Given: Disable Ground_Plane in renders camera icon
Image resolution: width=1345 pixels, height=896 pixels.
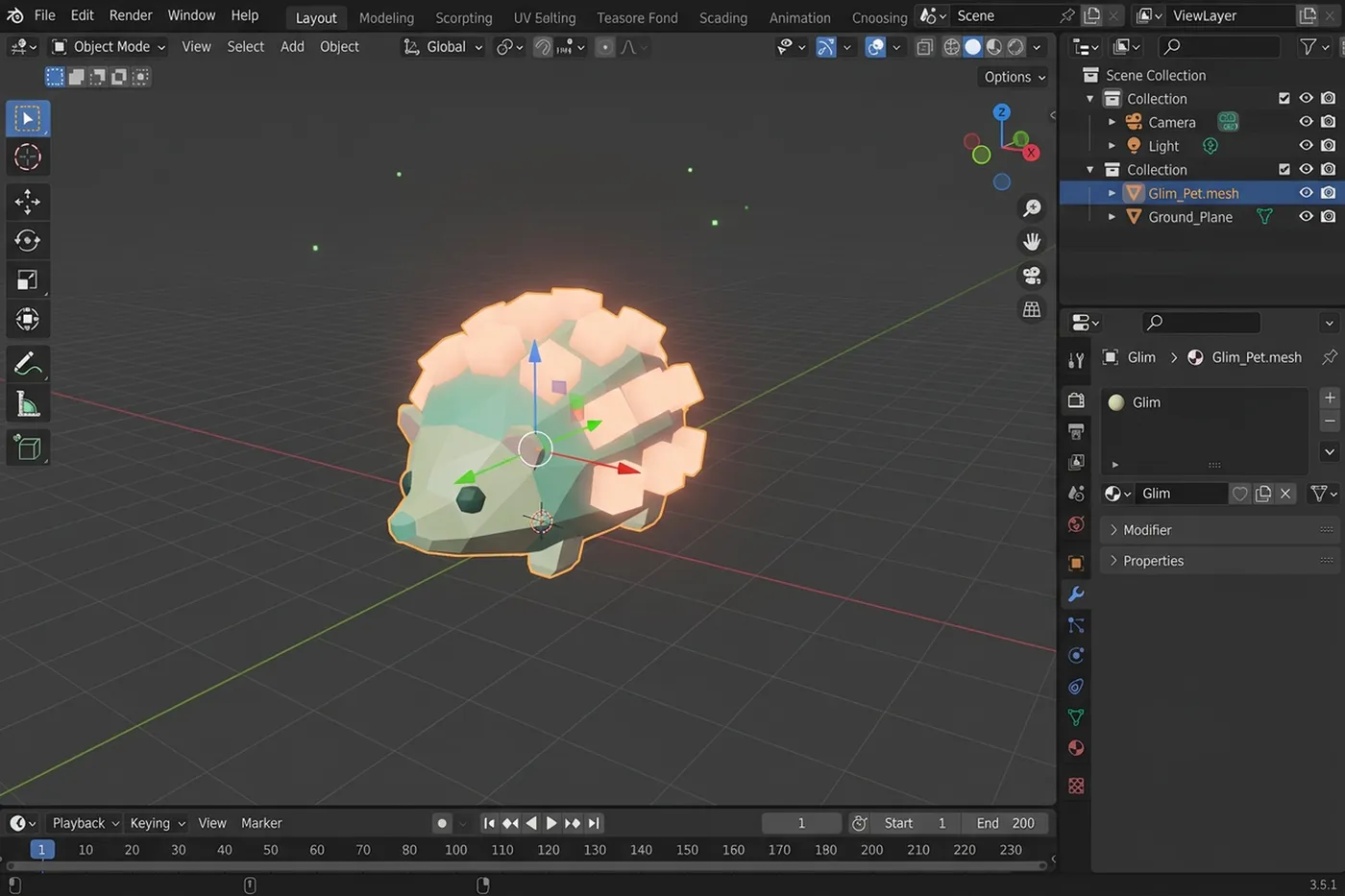Looking at the screenshot, I should coord(1329,217).
